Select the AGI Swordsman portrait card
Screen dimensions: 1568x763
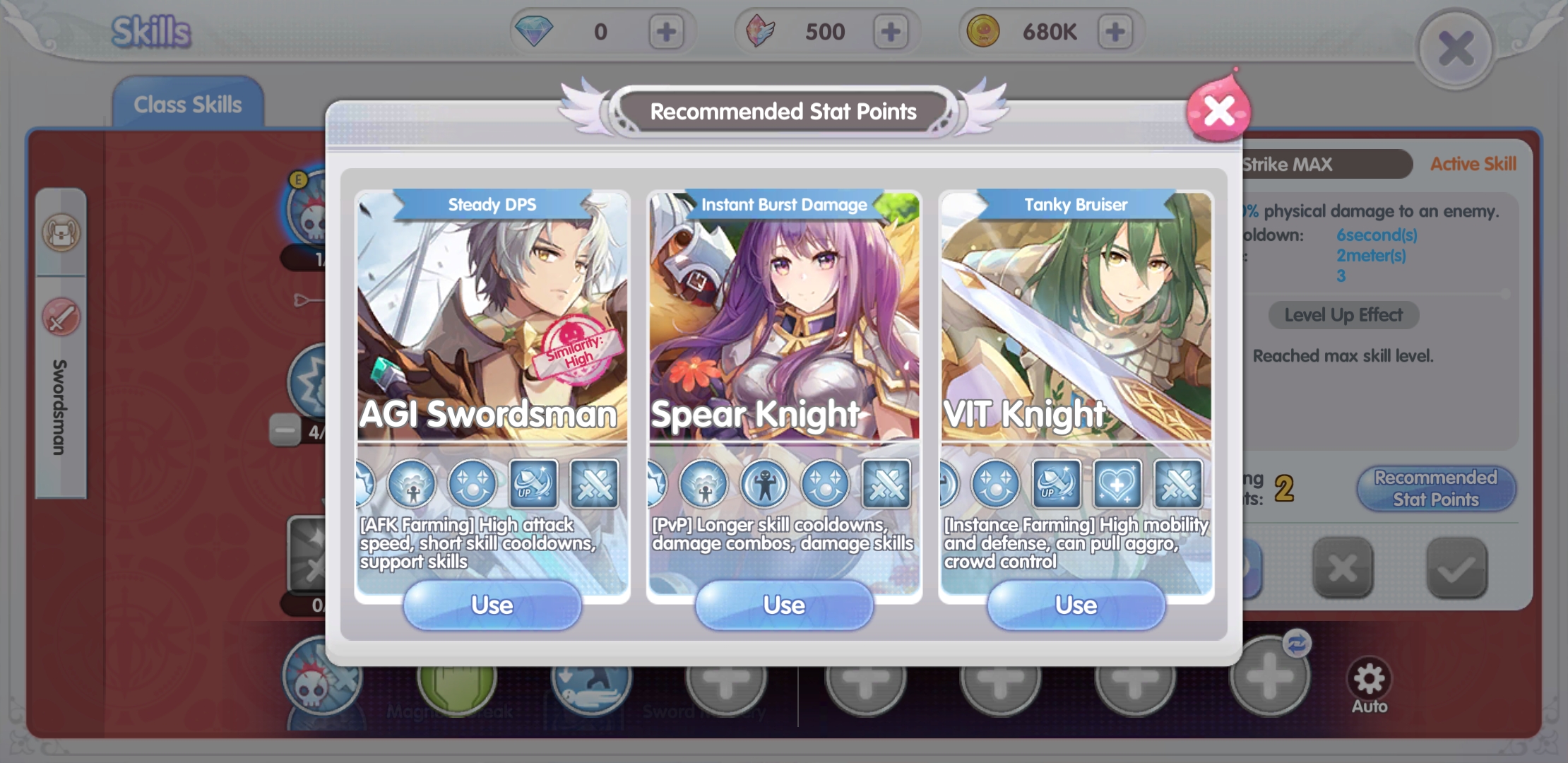coord(492,316)
